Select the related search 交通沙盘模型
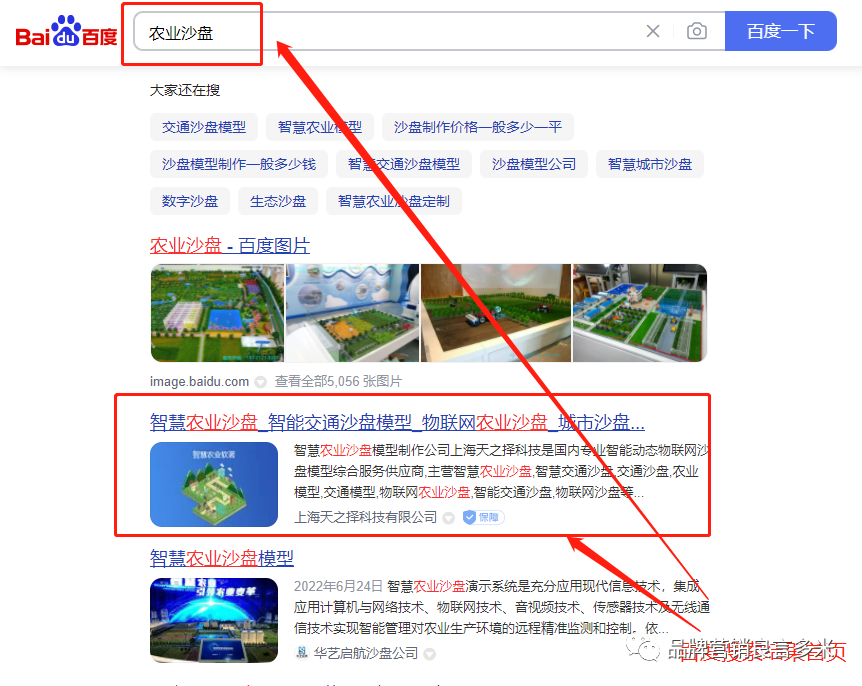 (204, 127)
